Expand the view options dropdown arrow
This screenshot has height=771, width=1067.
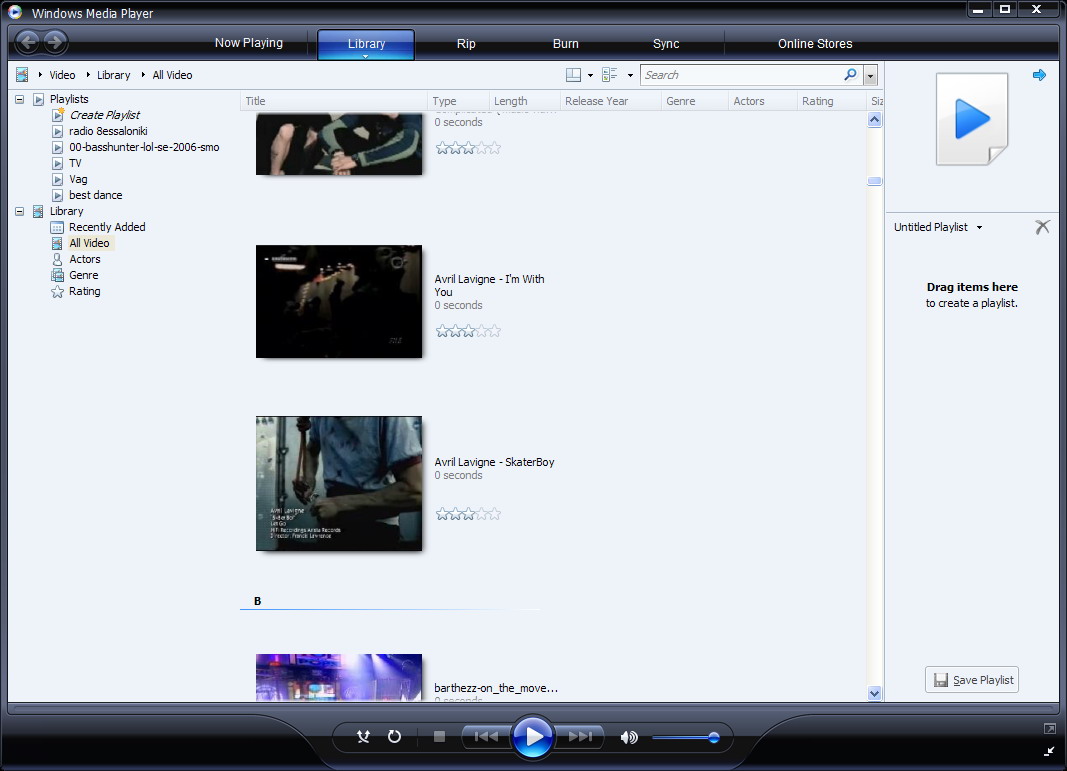tap(630, 76)
